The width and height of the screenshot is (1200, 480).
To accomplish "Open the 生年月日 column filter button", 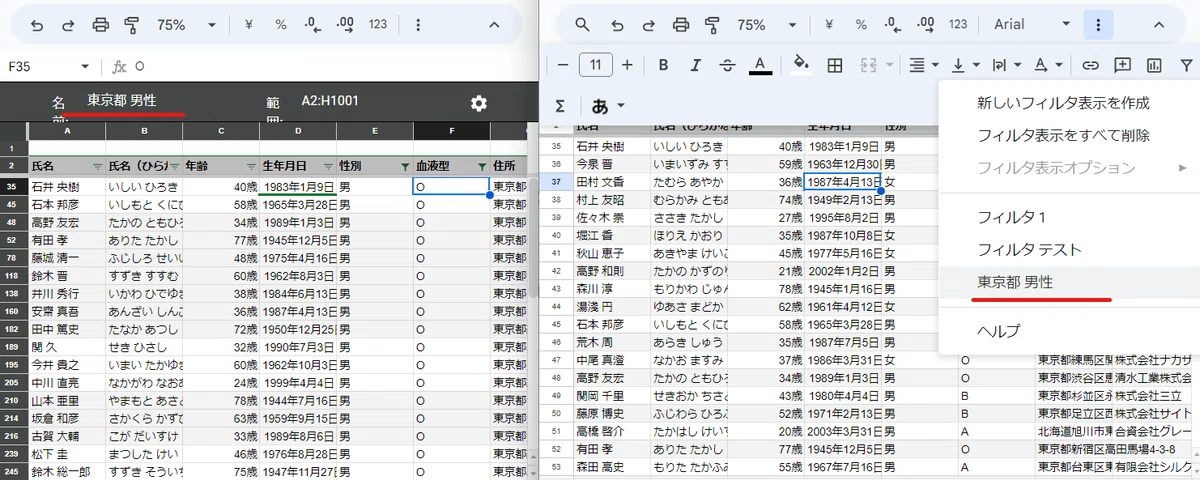I will [328, 166].
